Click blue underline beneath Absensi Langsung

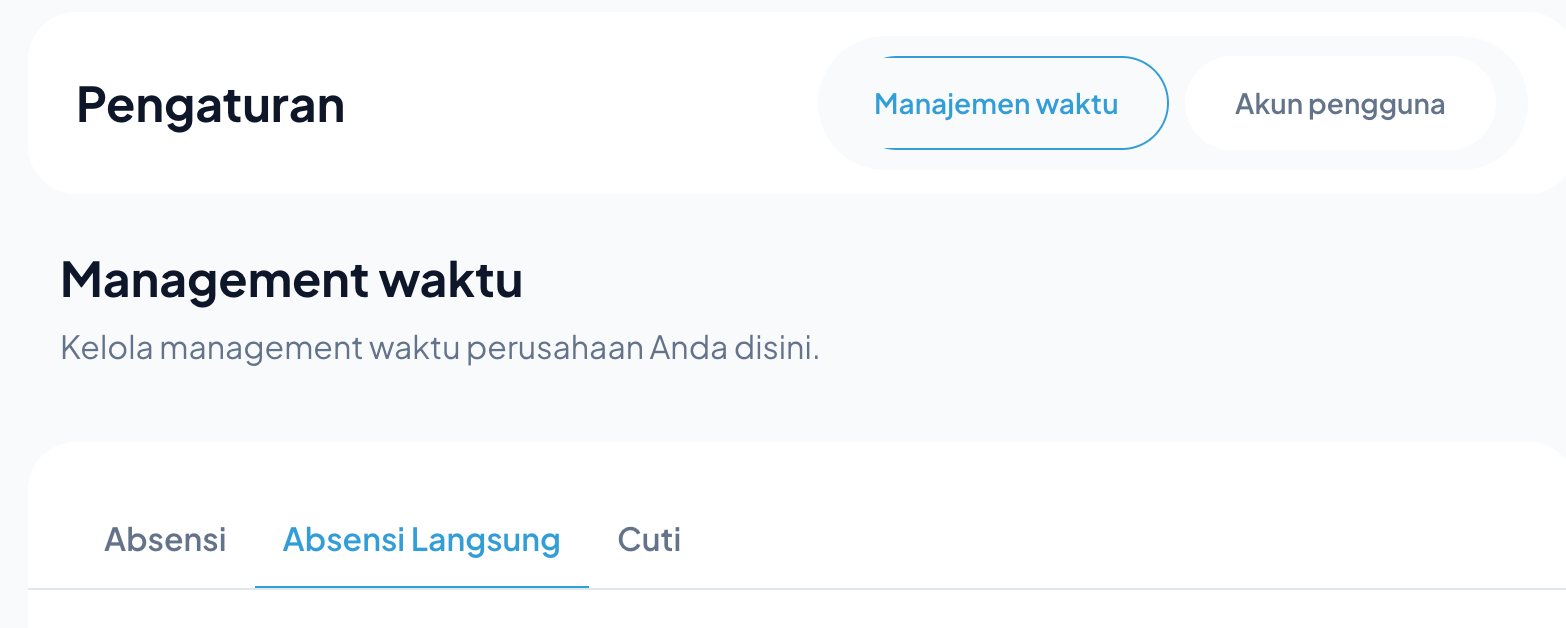click(x=421, y=586)
